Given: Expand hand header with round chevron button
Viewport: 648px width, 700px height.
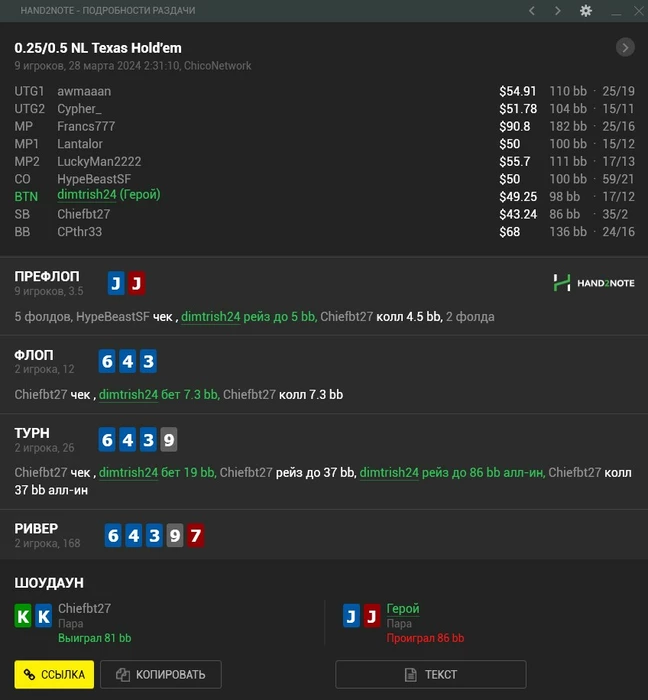Looking at the screenshot, I should (x=625, y=47).
